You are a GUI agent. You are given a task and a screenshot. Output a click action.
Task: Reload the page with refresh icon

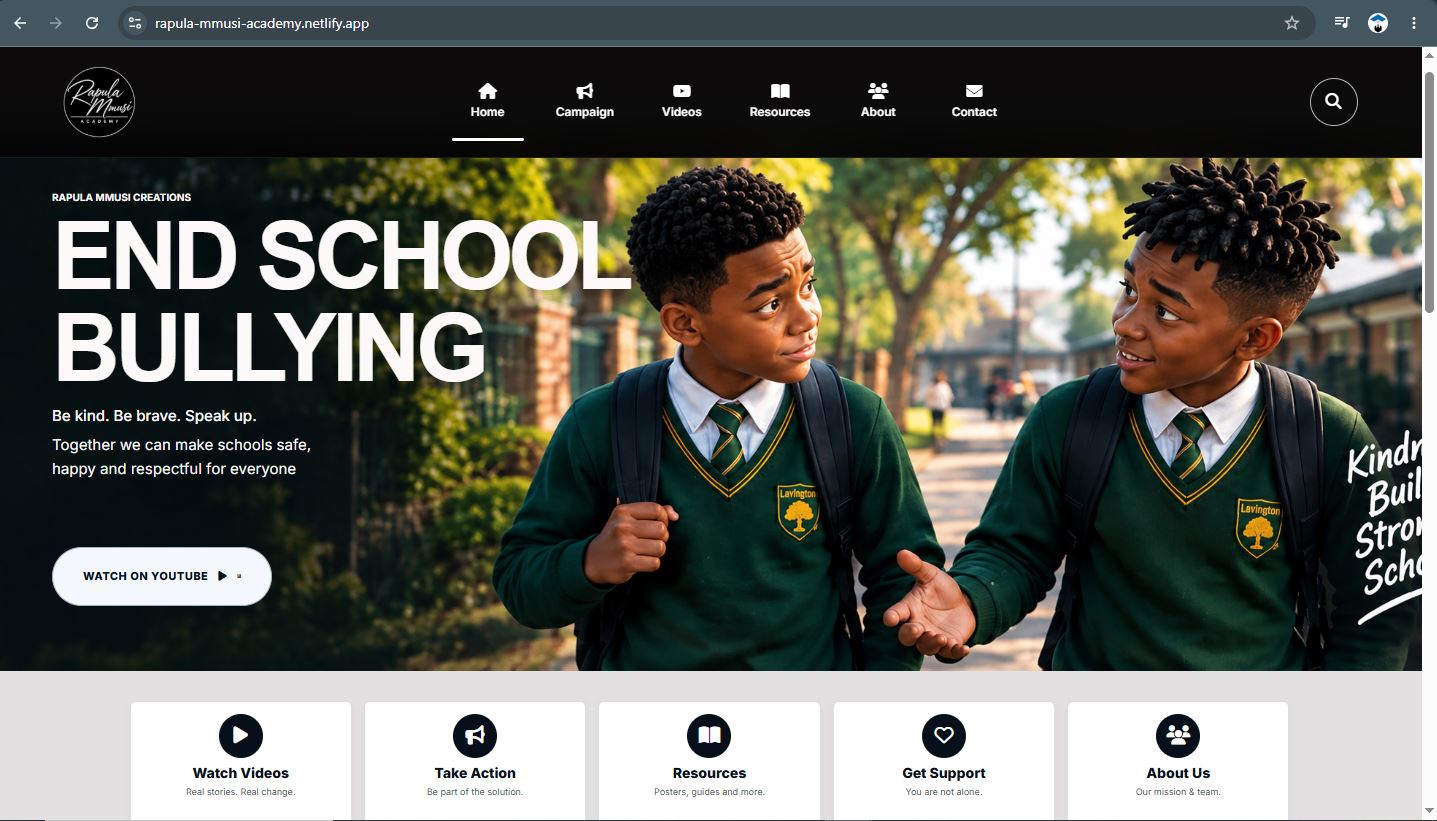pos(92,23)
